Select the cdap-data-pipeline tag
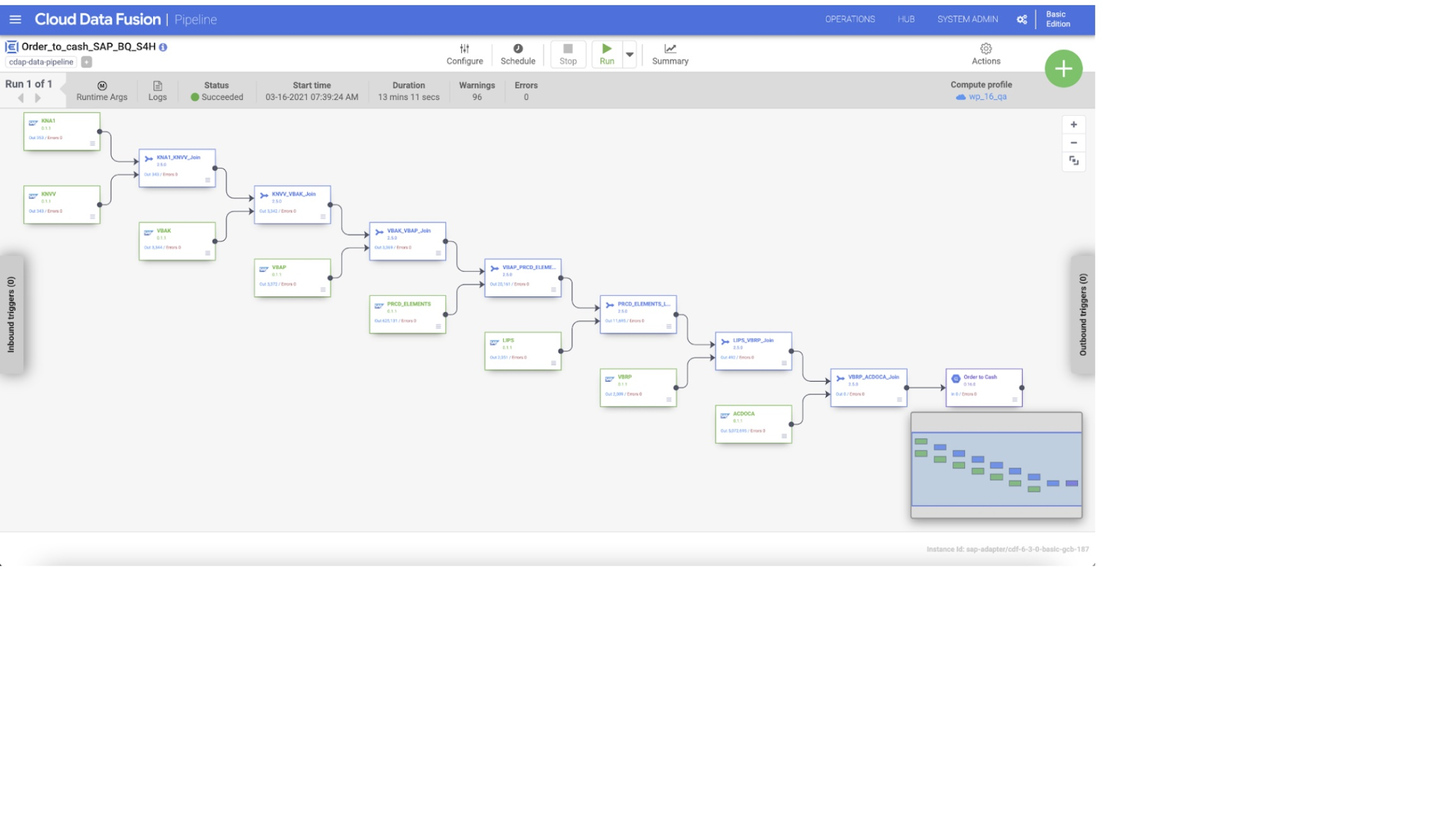The image size is (1456, 819). (x=41, y=62)
